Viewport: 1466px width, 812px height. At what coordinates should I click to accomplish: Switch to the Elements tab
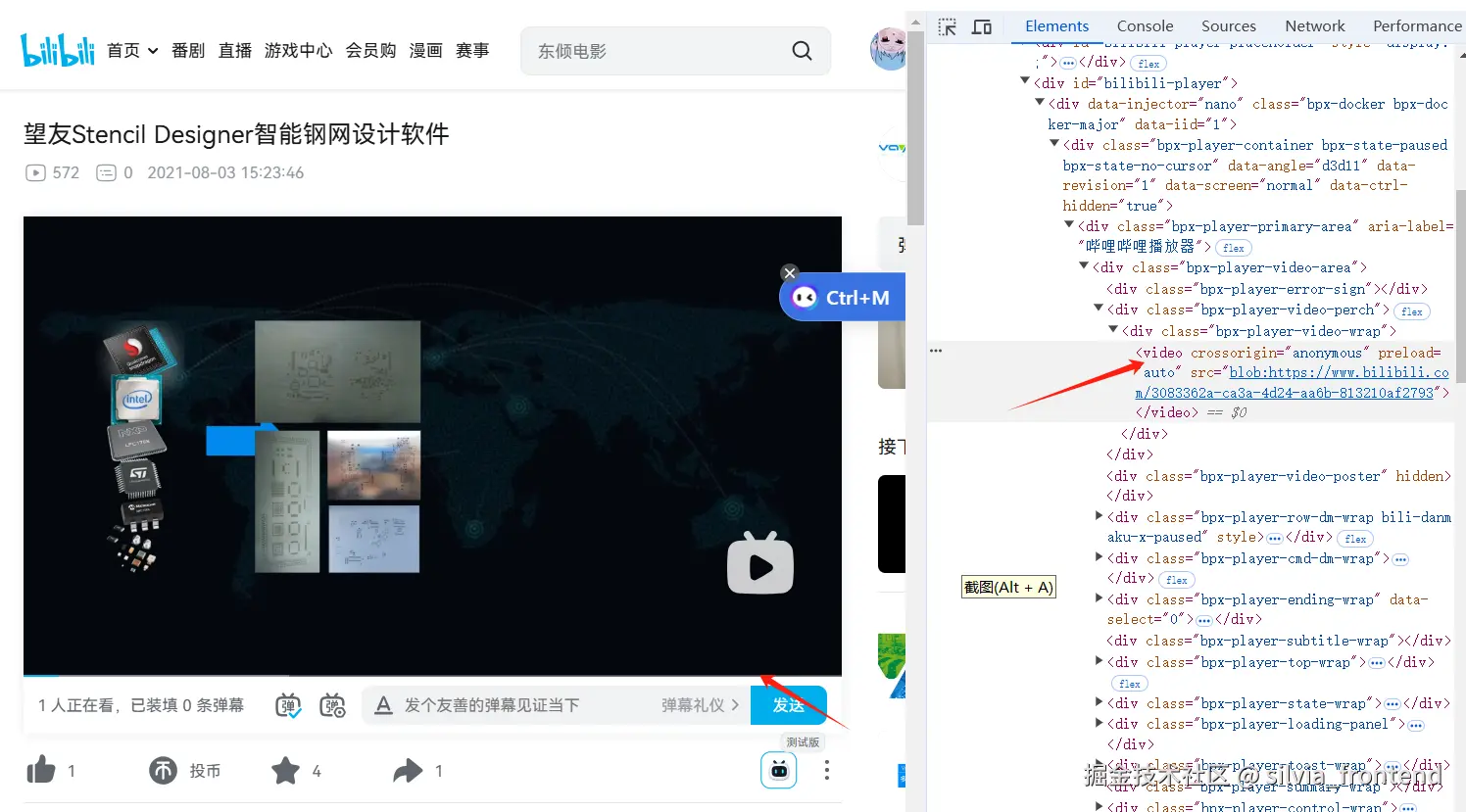[x=1056, y=26]
